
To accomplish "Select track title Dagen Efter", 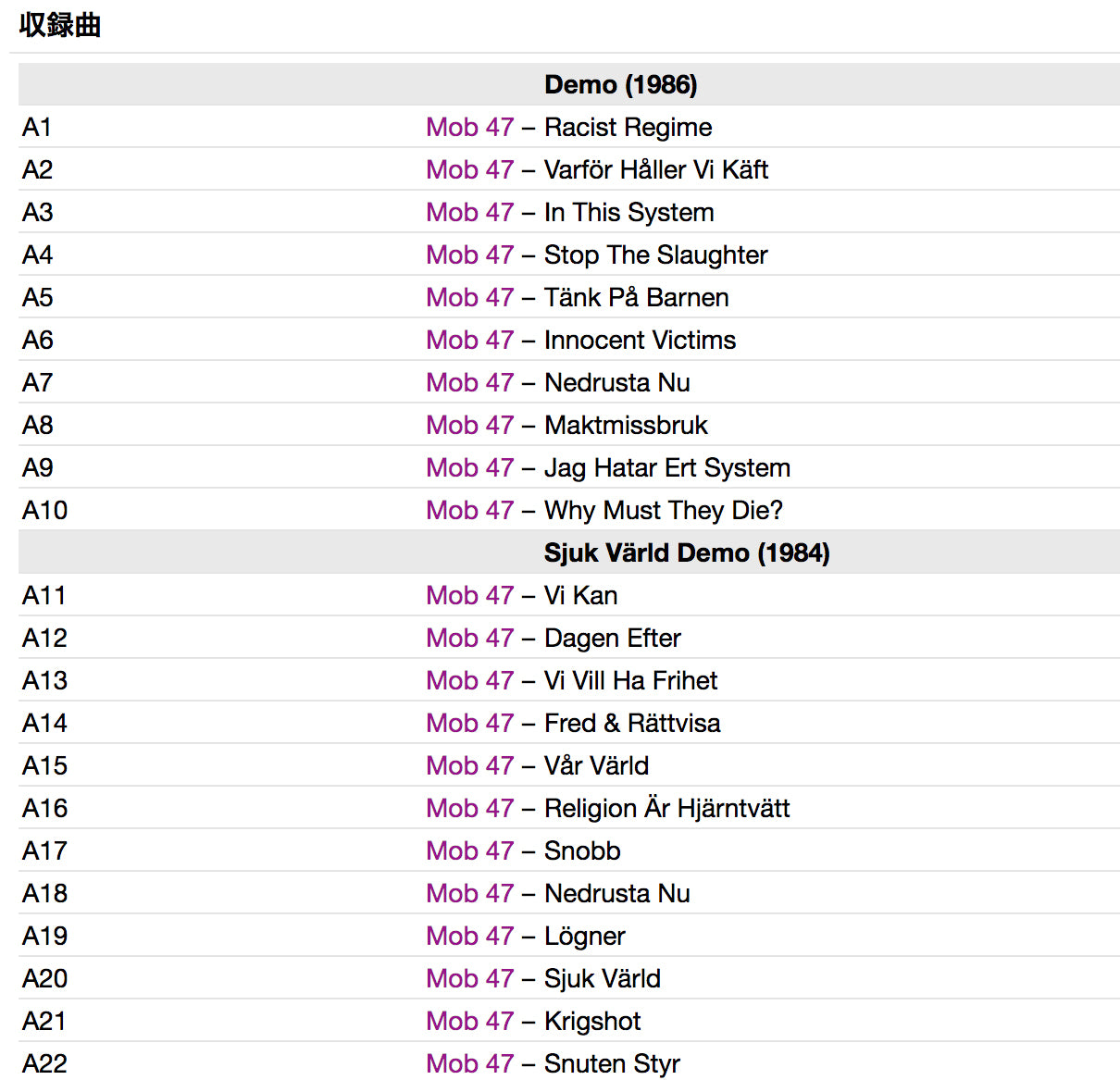I will pyautogui.click(x=613, y=638).
